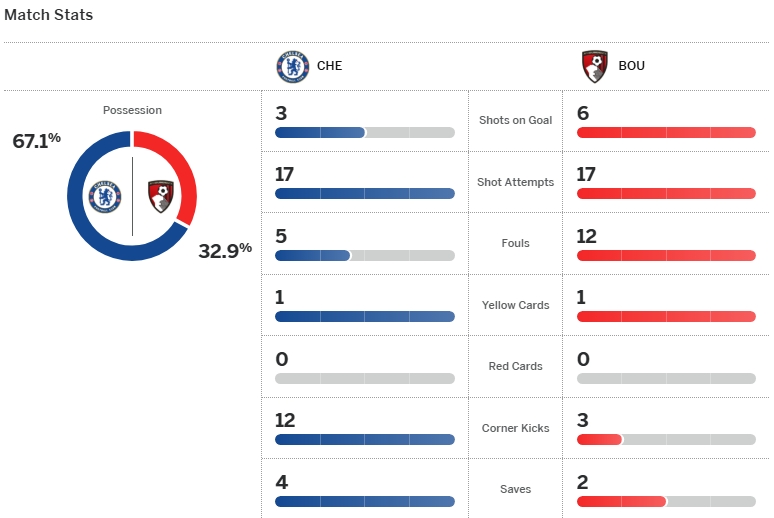Screen dimensions: 774x518
Task: Click the BOU team abbreviation
Action: [x=631, y=67]
